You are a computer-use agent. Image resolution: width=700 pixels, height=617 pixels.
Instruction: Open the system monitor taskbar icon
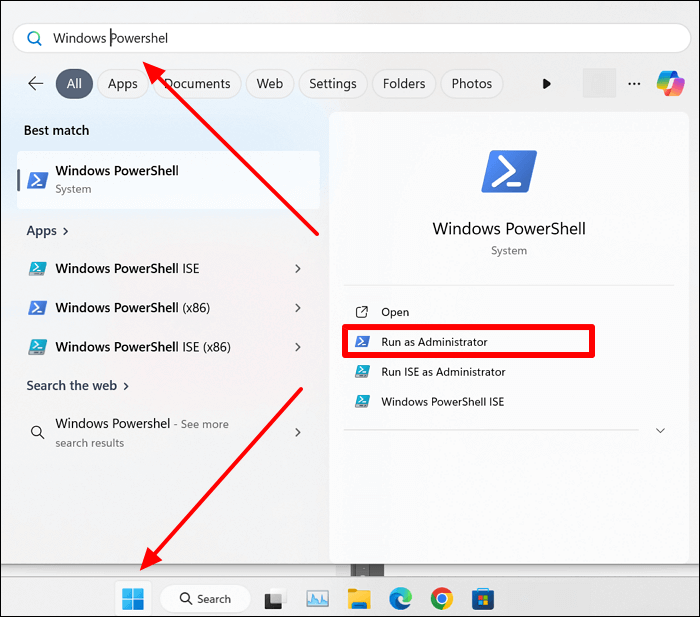pyautogui.click(x=317, y=599)
